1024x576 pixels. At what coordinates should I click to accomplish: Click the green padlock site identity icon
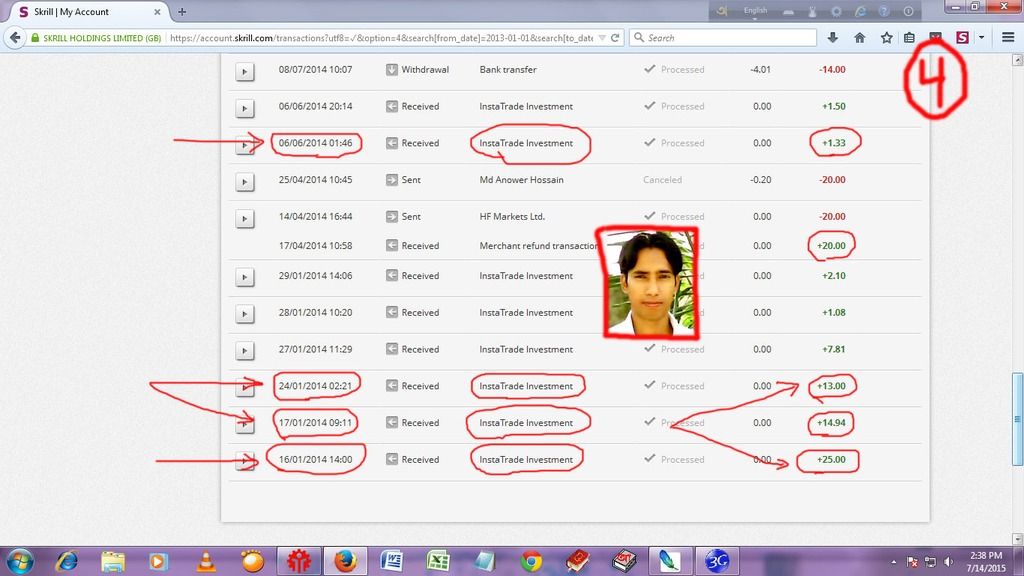coord(35,38)
